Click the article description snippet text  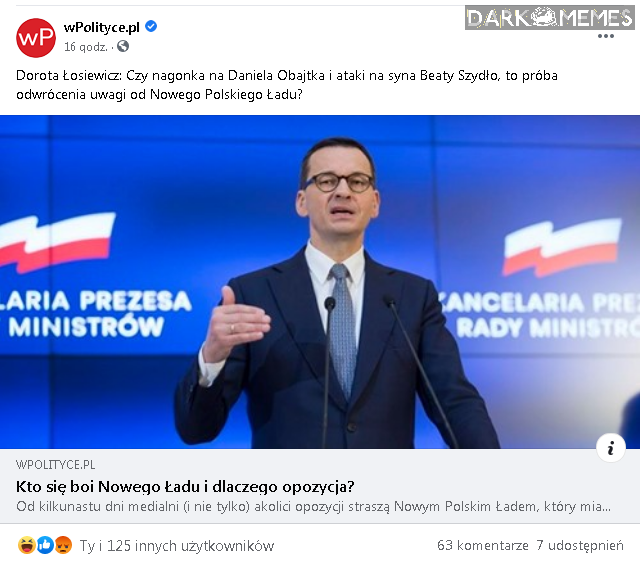pyautogui.click(x=313, y=507)
